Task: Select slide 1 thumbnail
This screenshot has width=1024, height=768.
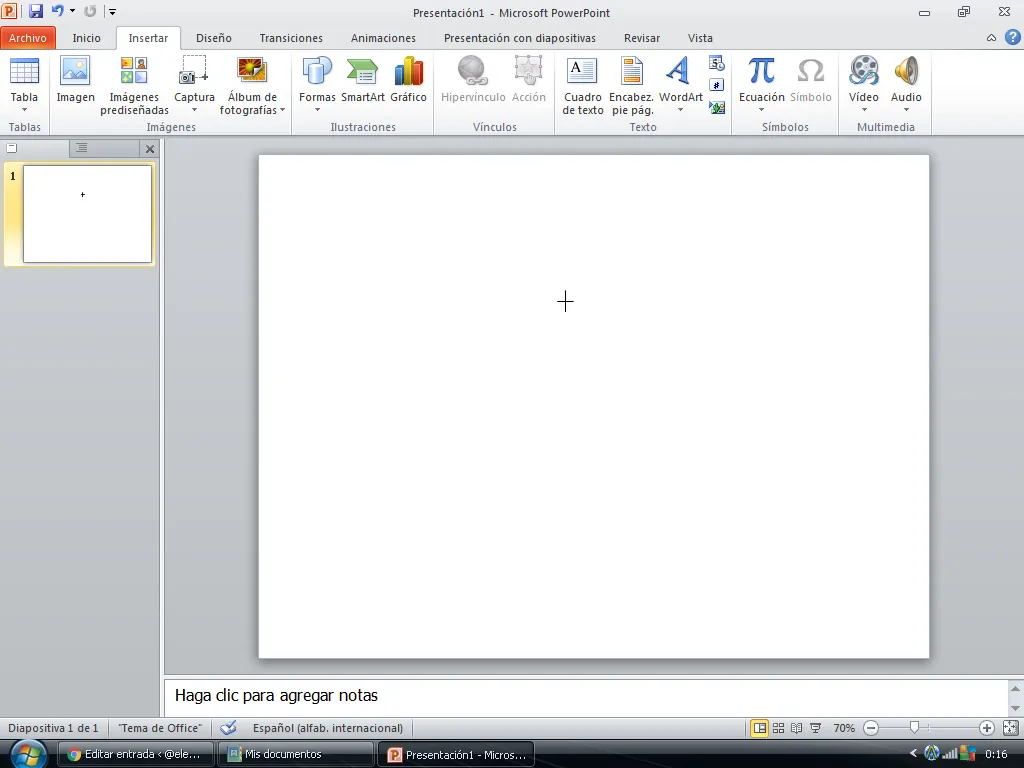Action: 88,214
